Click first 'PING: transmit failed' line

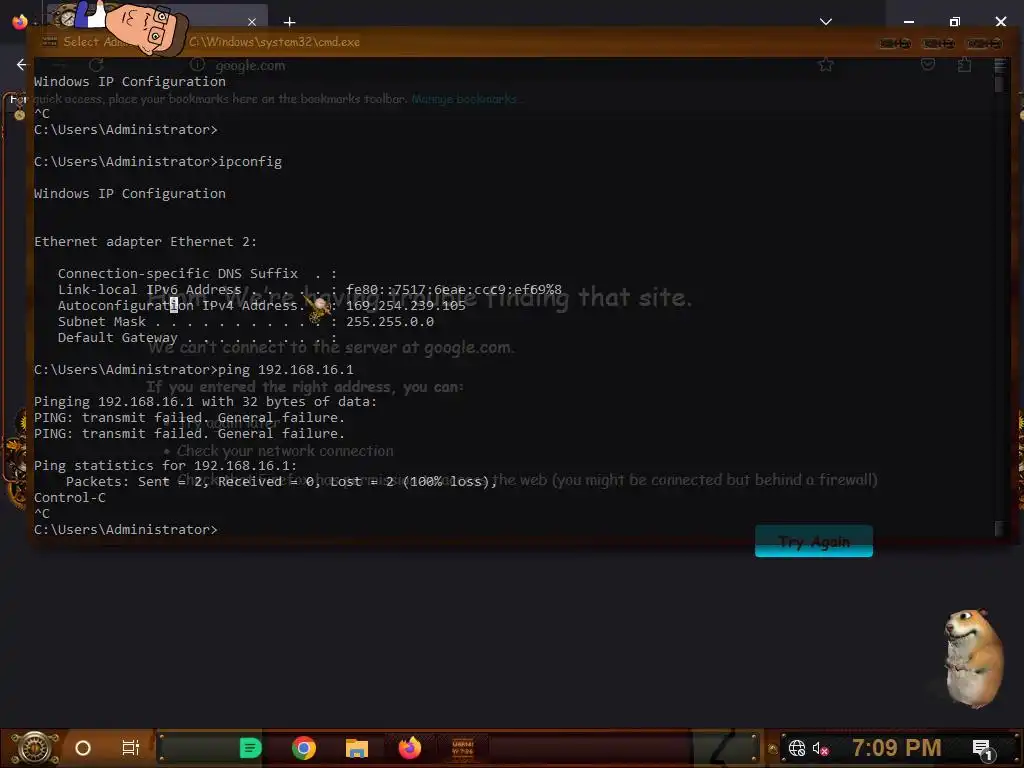(189, 417)
